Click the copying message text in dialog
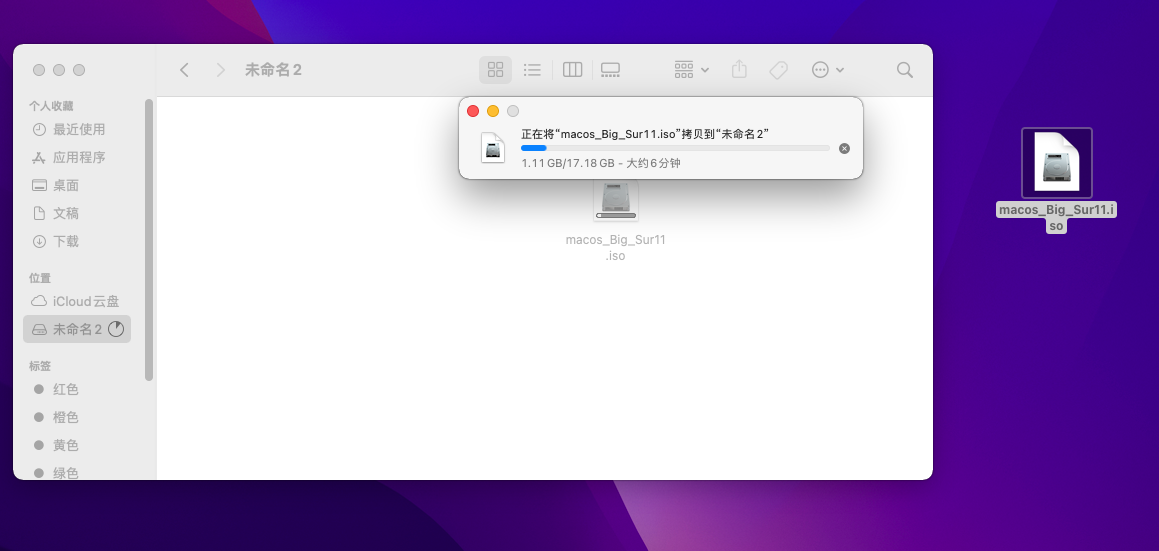1159x551 pixels. click(646, 134)
